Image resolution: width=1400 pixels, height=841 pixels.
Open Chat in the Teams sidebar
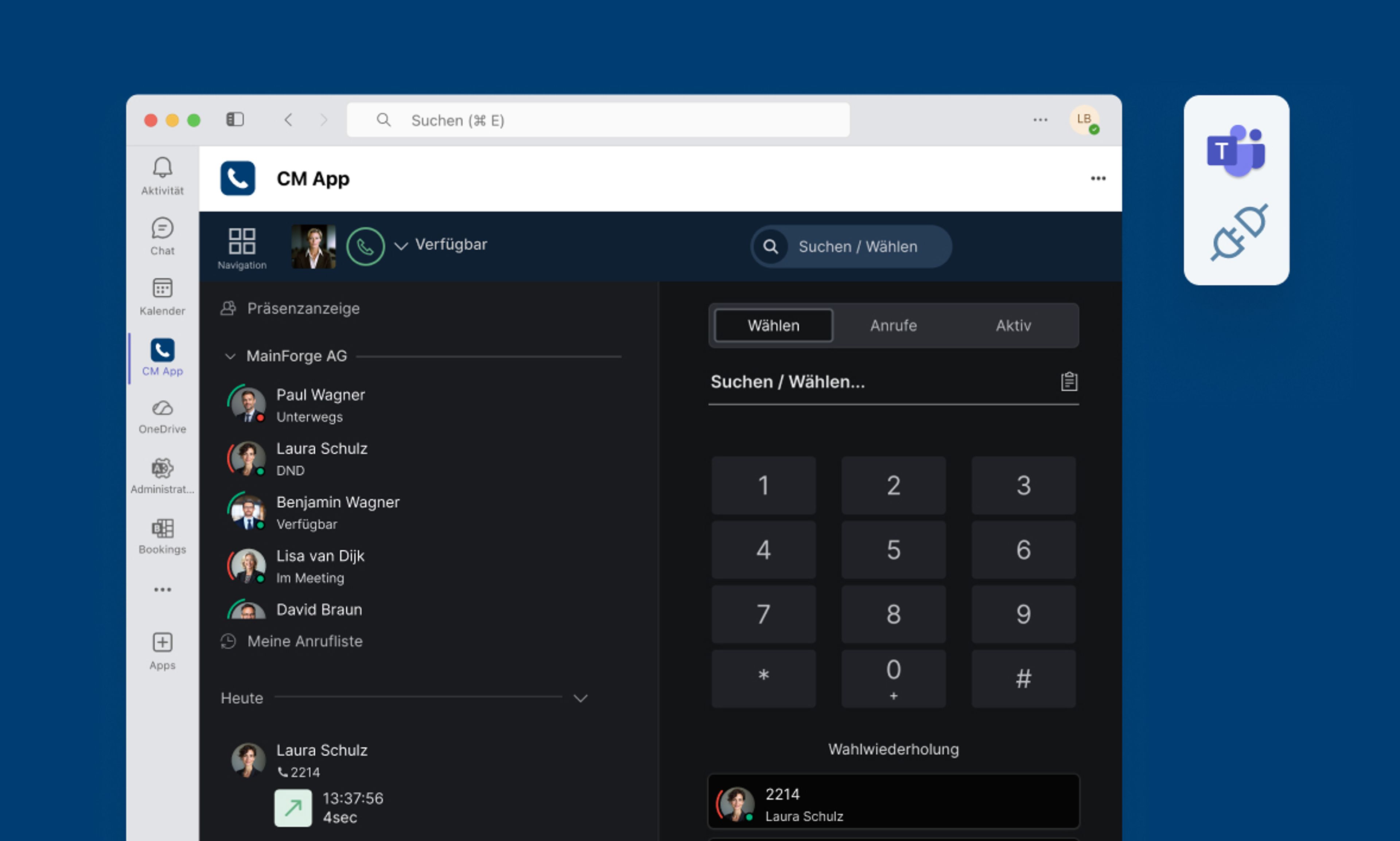click(162, 236)
